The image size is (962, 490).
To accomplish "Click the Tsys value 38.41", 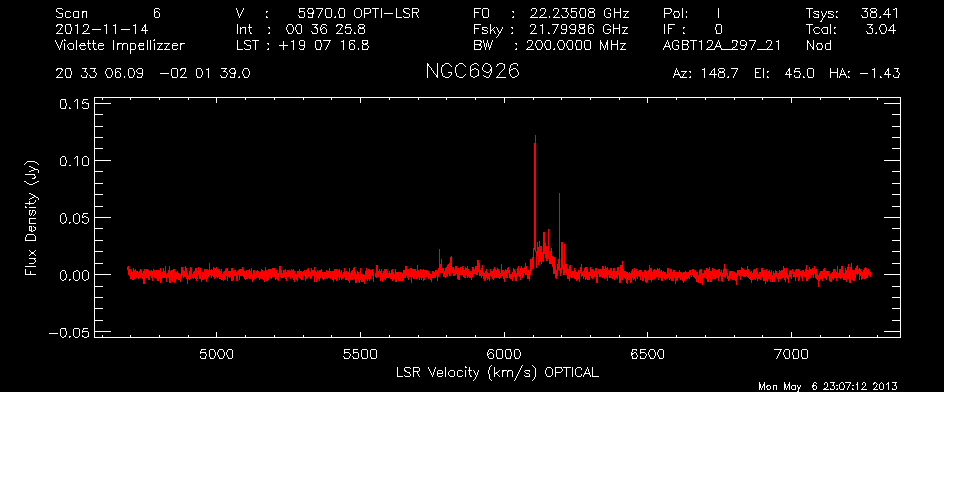I will tap(880, 13).
